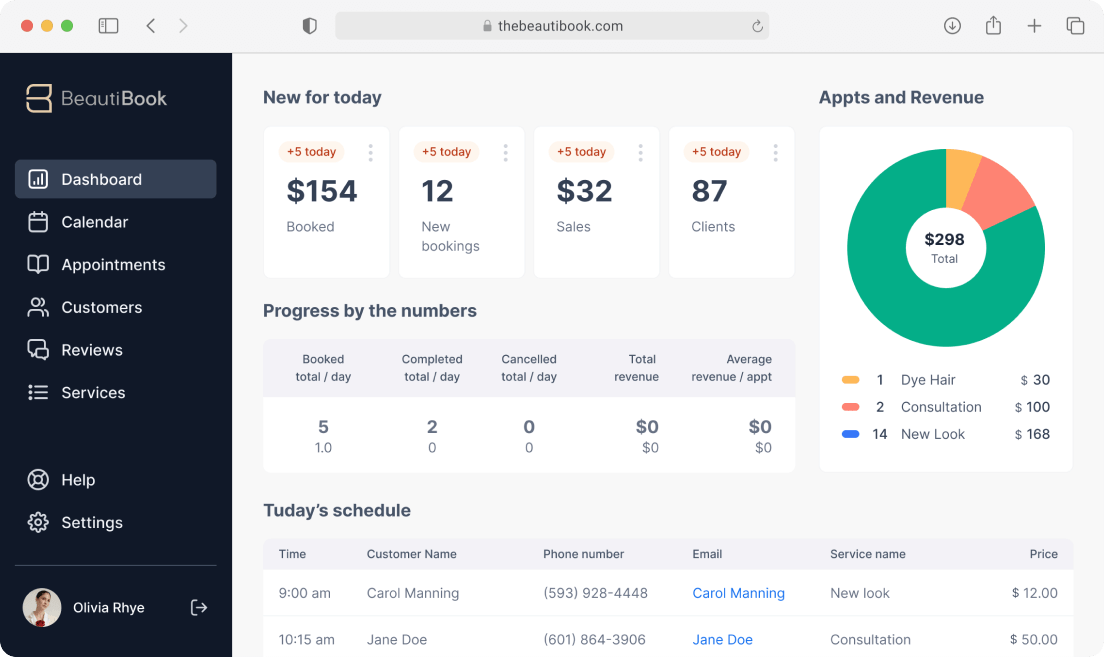Open the Safari share icon
This screenshot has height=657, width=1104.
pyautogui.click(x=993, y=25)
